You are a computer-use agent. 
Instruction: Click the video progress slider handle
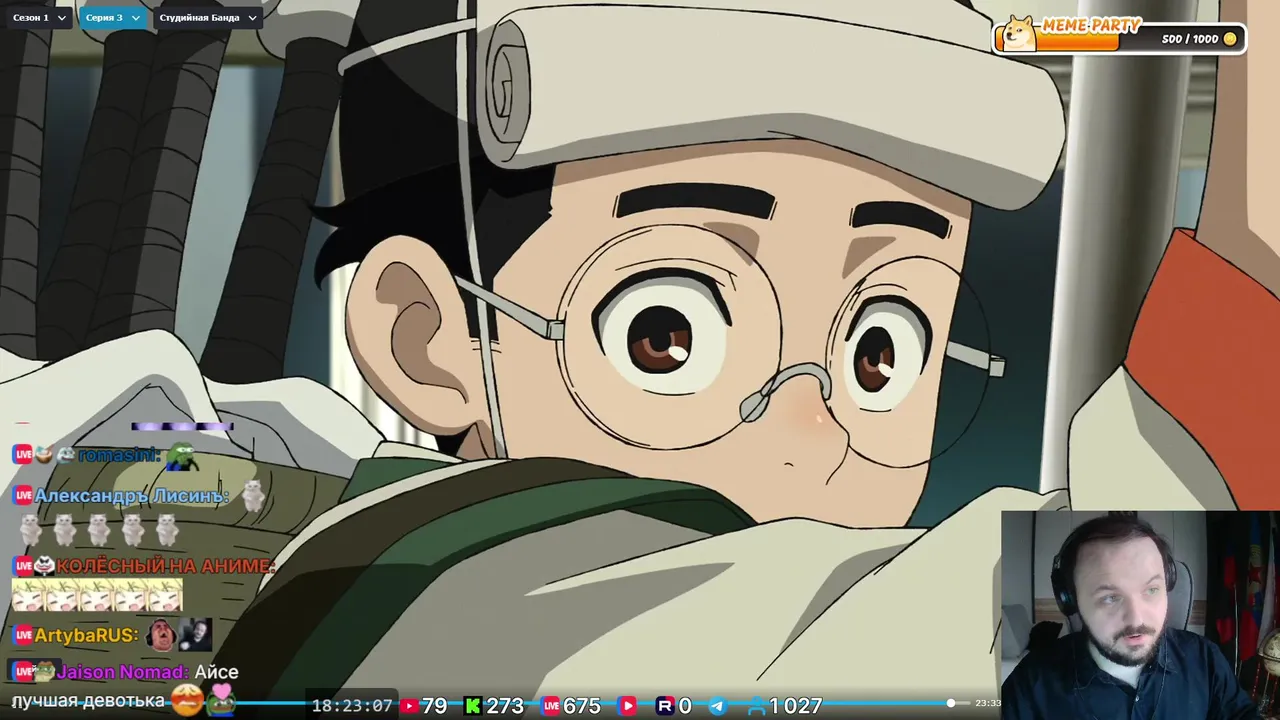click(951, 703)
